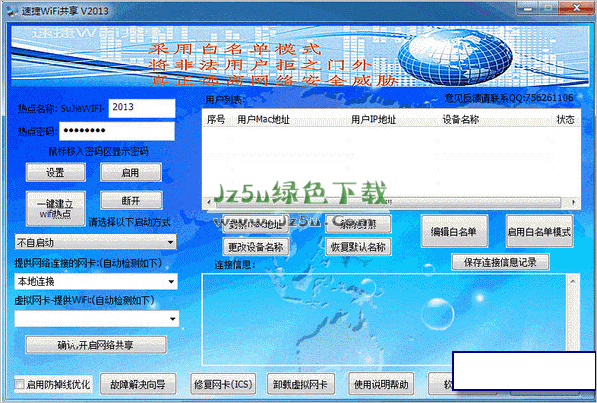The width and height of the screenshot is (597, 403).
Task: Click 恢复默认名称 button
Action: [358, 247]
